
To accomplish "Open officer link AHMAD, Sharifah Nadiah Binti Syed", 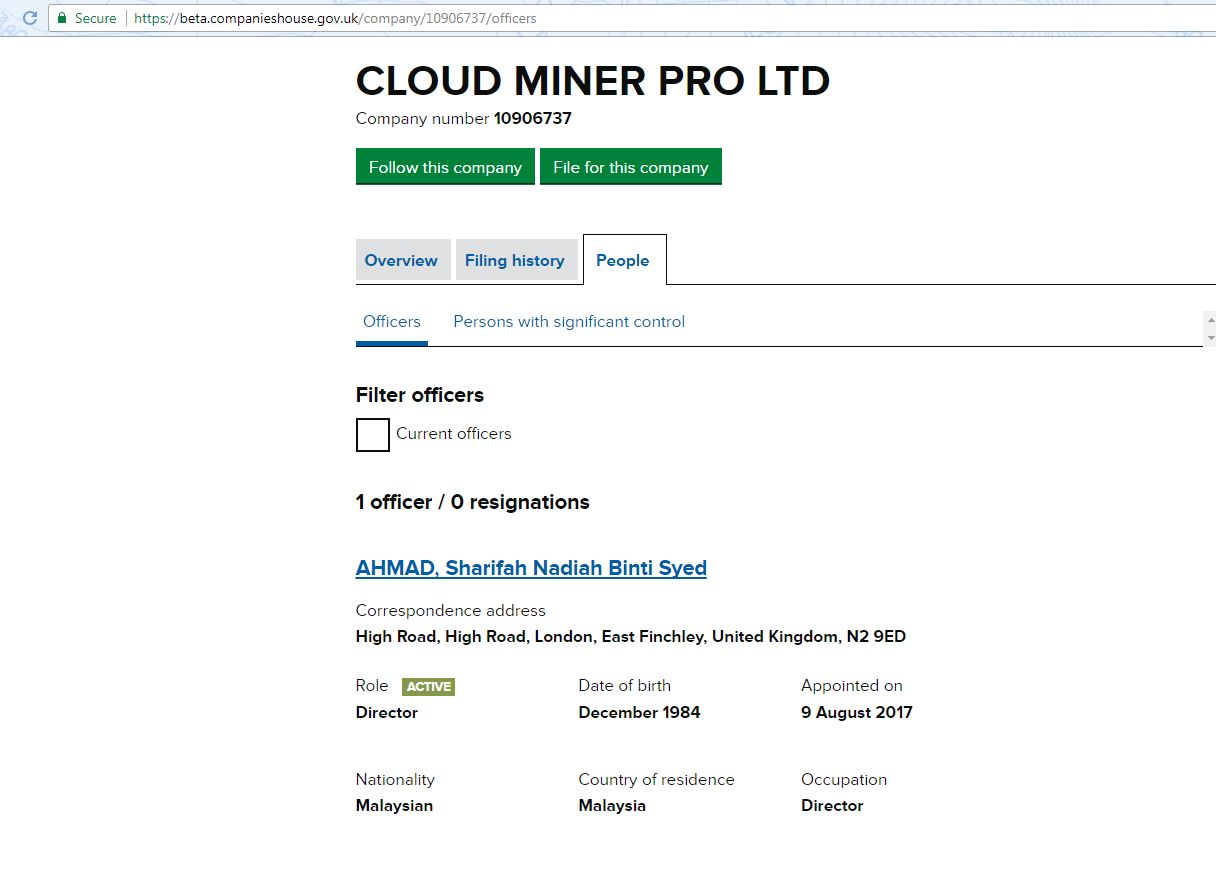I will [x=531, y=568].
